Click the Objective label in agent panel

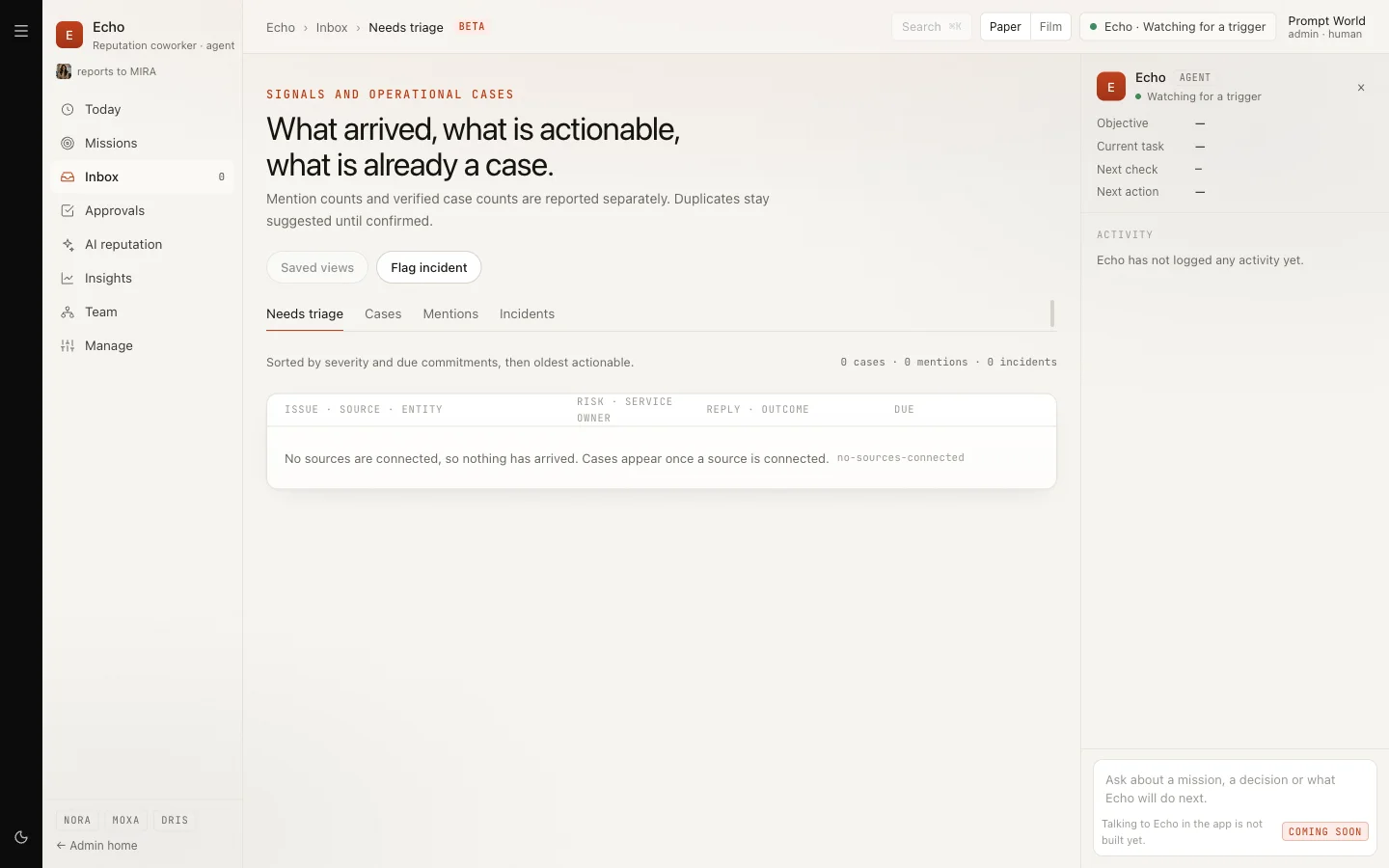click(1123, 123)
